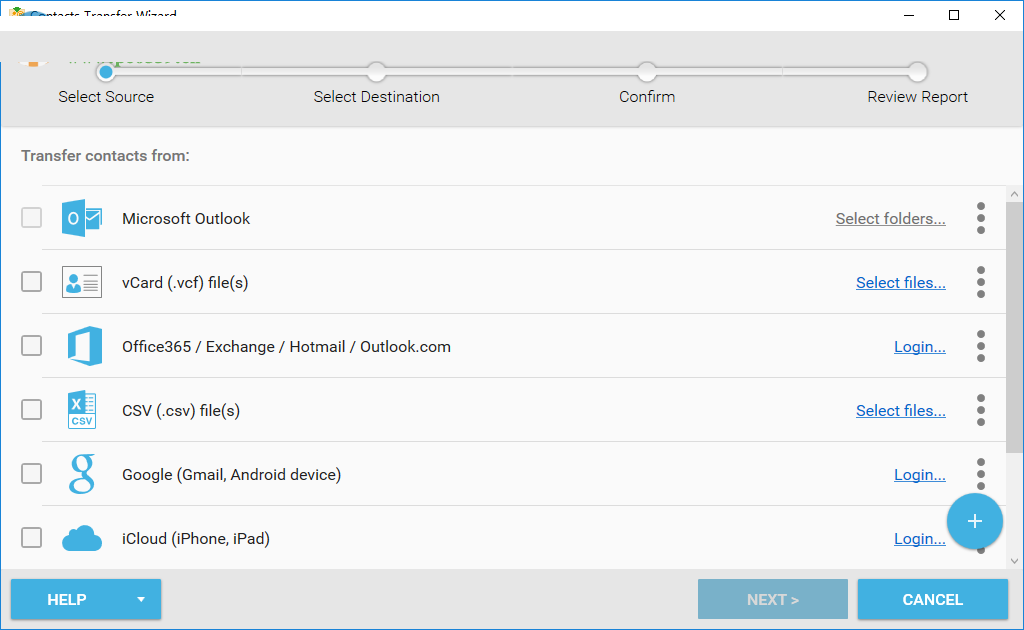Click the Microsoft Outlook icon

(x=82, y=218)
